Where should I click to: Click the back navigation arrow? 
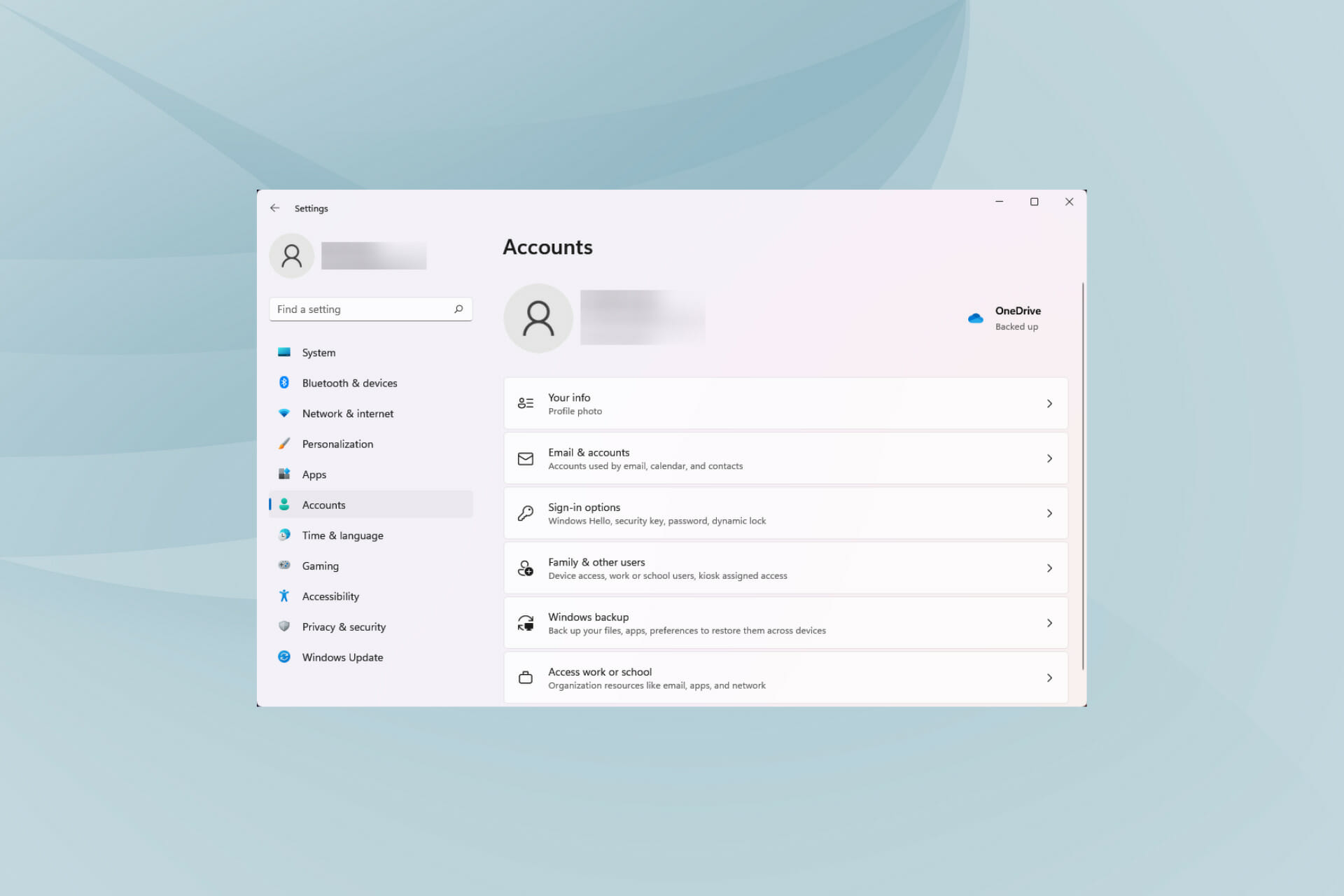pos(276,208)
